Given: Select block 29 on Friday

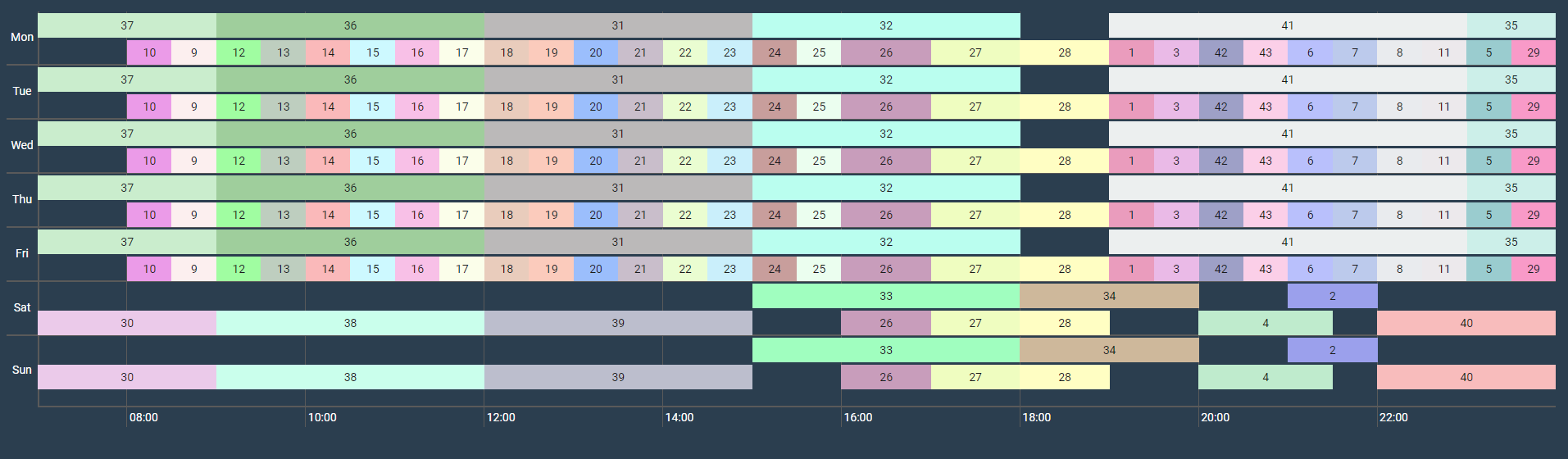Looking at the screenshot, I should pos(1533,269).
